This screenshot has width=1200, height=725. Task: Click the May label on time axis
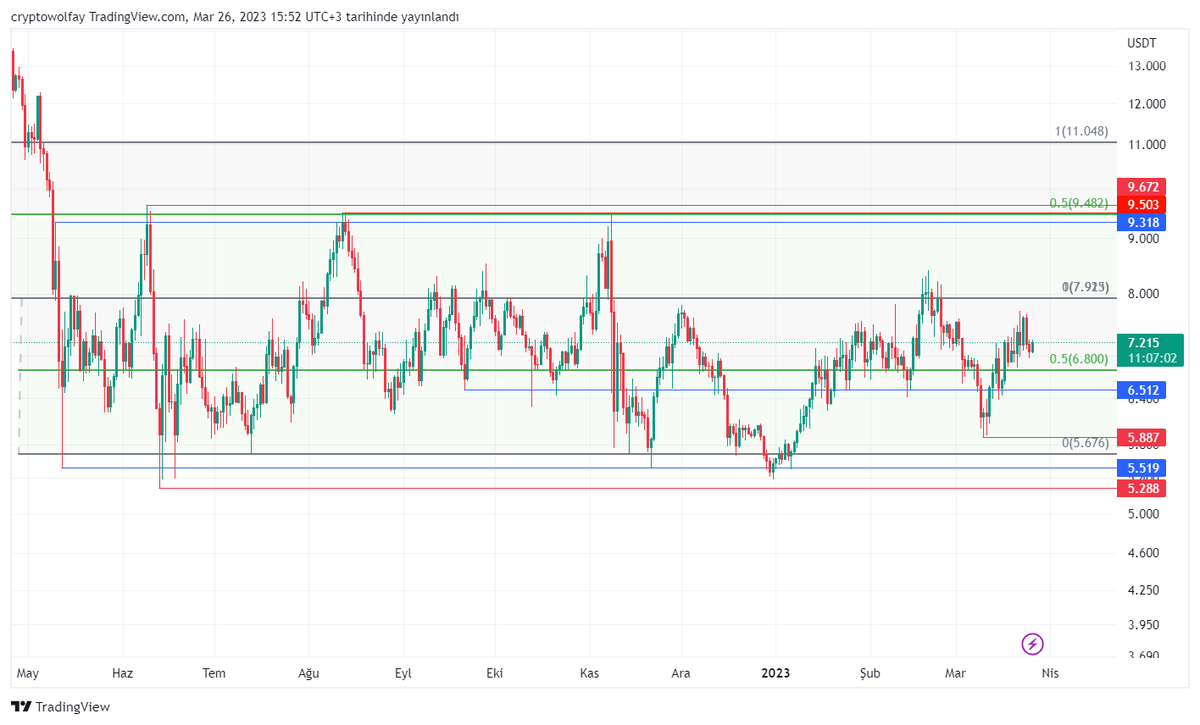pos(28,673)
